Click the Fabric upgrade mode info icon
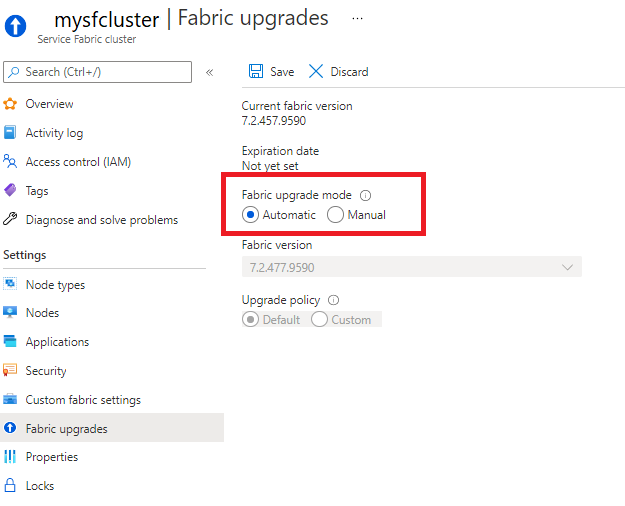 coord(365,196)
